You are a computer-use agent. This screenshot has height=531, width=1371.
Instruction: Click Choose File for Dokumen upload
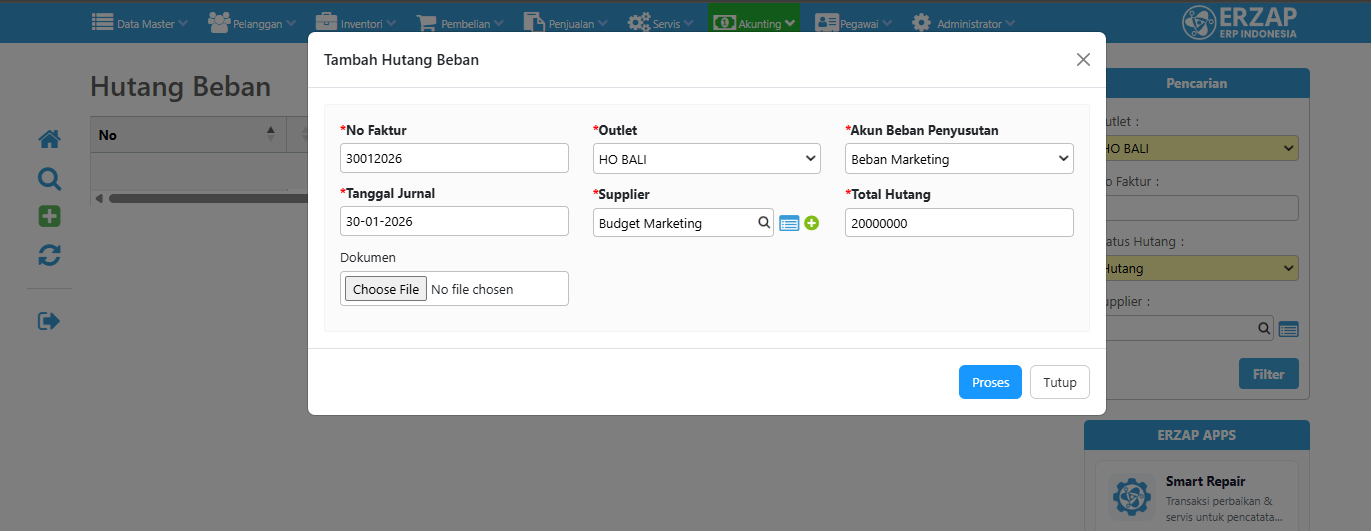click(x=386, y=289)
